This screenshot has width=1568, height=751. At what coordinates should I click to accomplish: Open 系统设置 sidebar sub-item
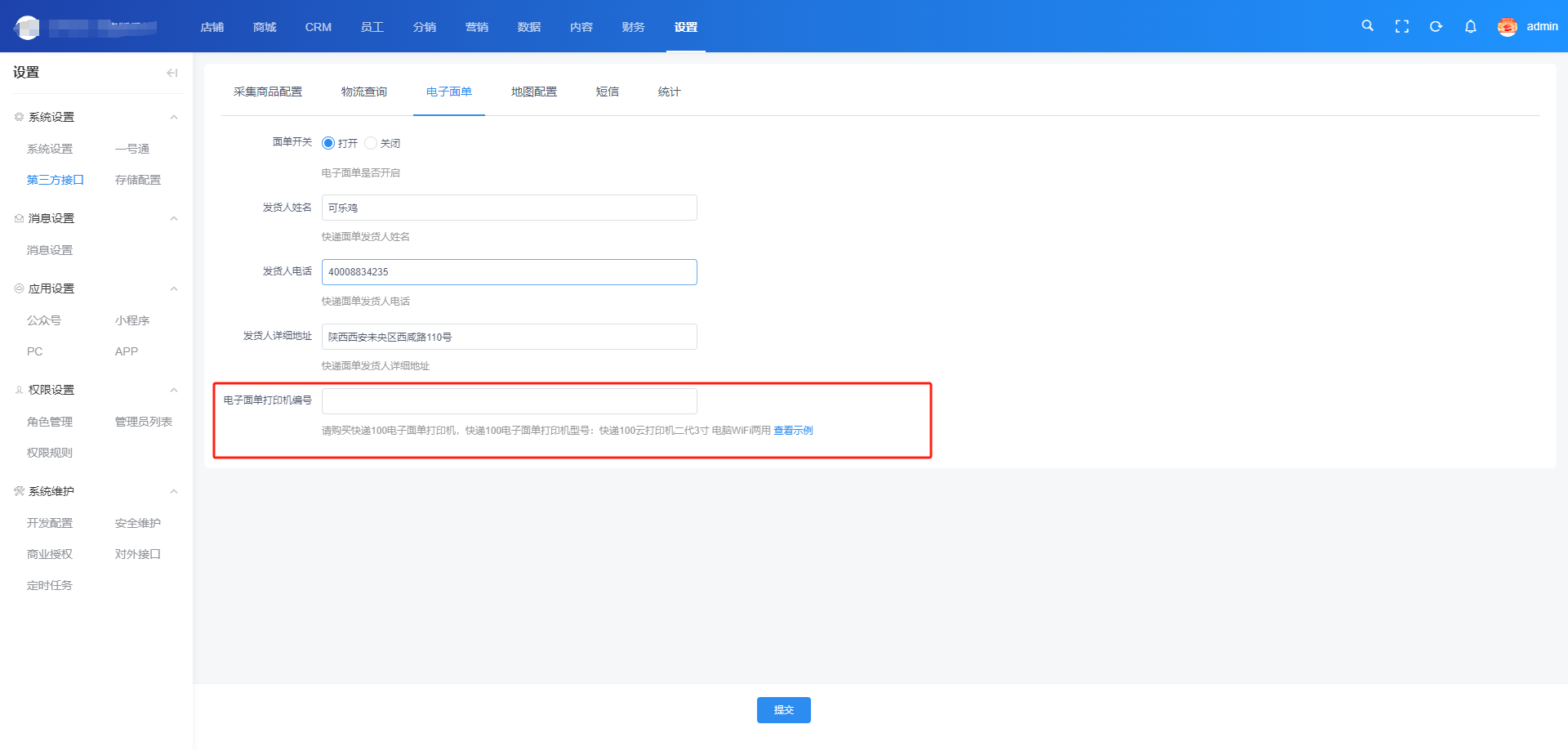(50, 149)
